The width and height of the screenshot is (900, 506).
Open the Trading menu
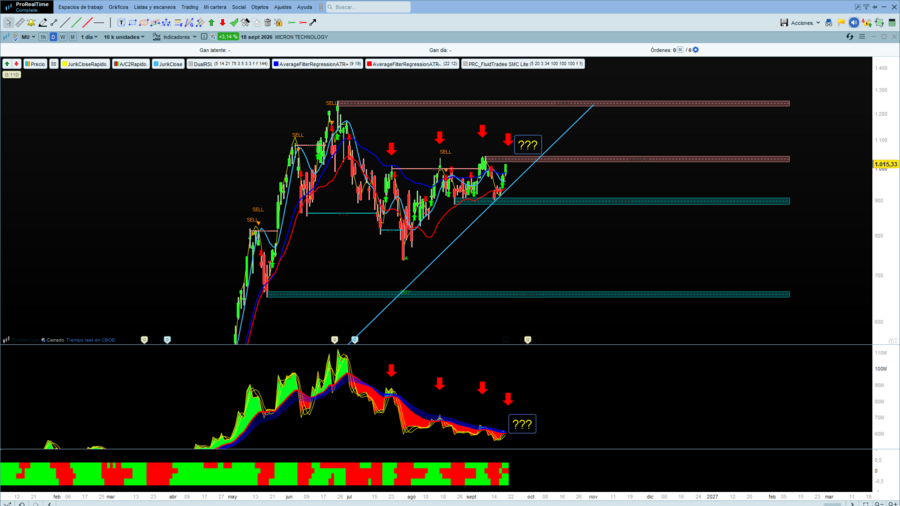189,7
